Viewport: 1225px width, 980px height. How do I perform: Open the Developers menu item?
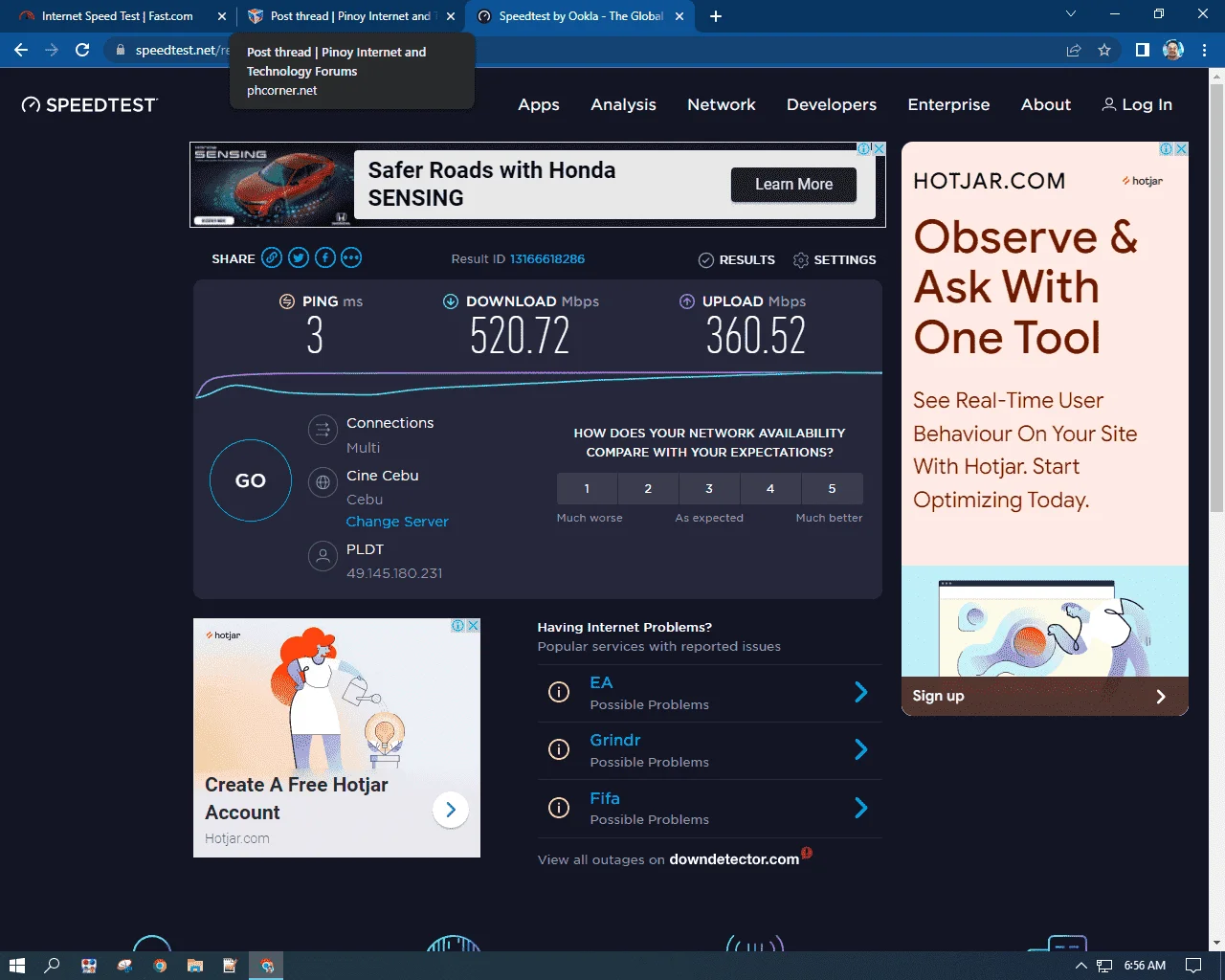click(832, 104)
